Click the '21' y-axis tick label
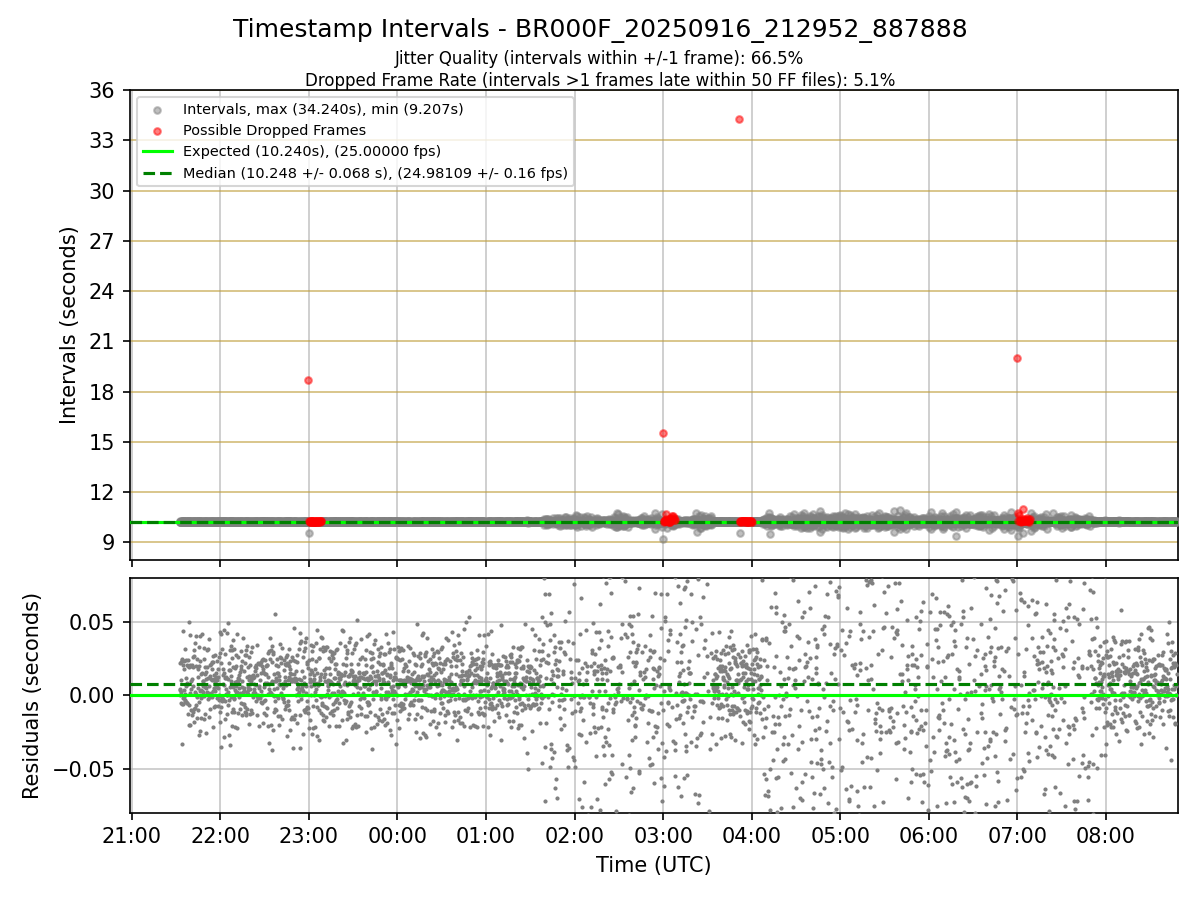 point(104,342)
